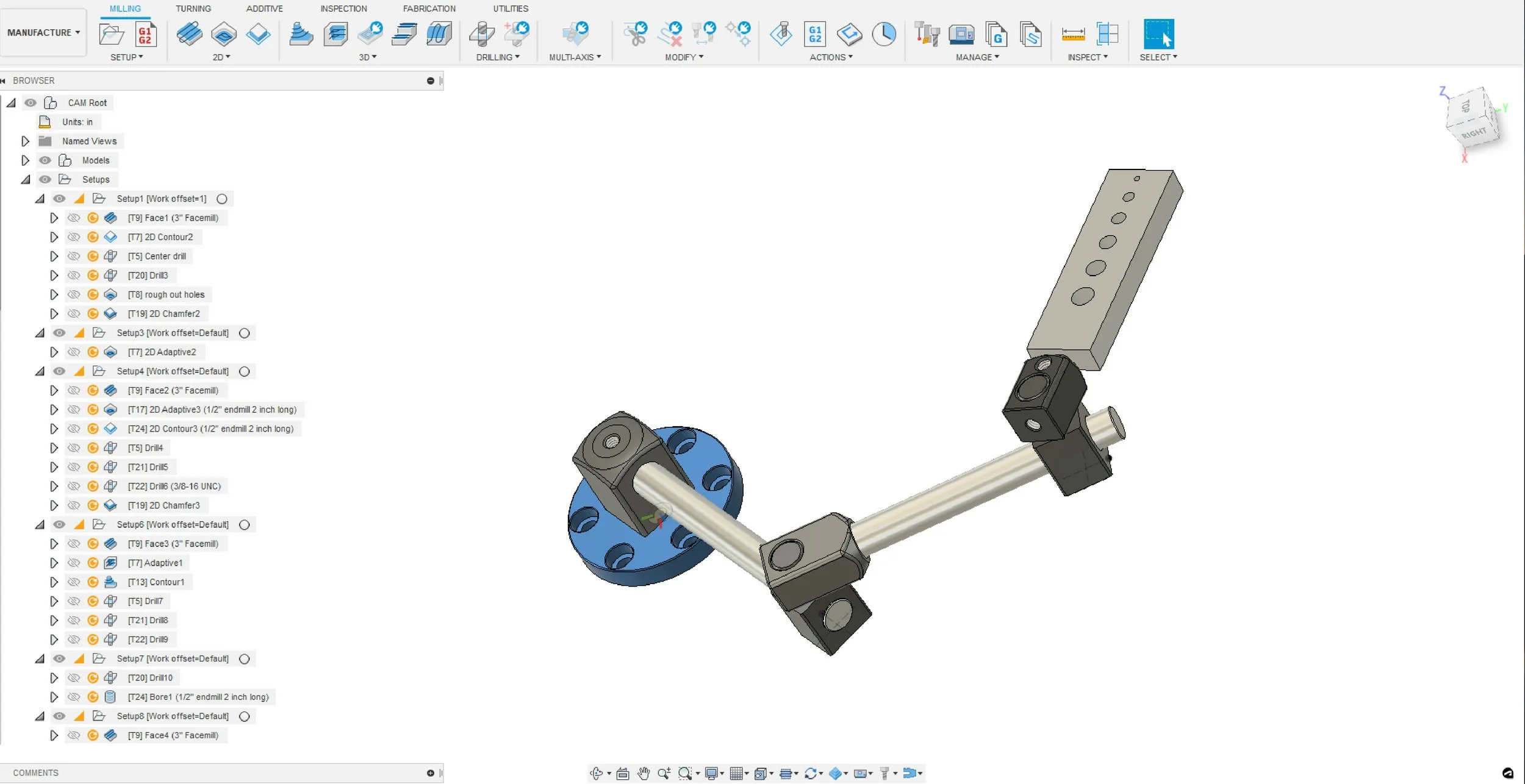The width and height of the screenshot is (1525, 784).
Task: Open the MODIFY dropdown menu
Action: 683,57
